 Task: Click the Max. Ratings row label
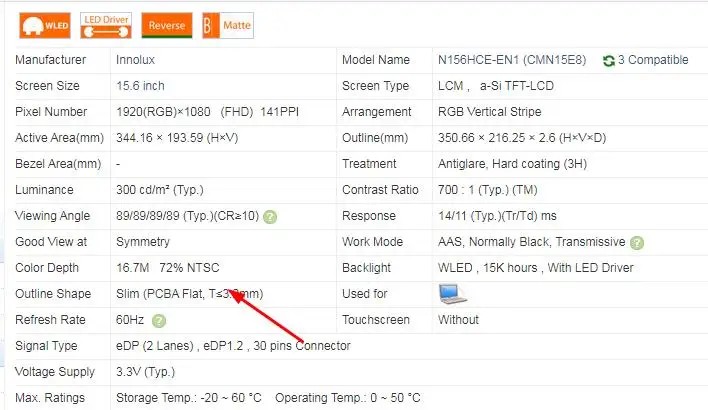pyautogui.click(x=50, y=398)
